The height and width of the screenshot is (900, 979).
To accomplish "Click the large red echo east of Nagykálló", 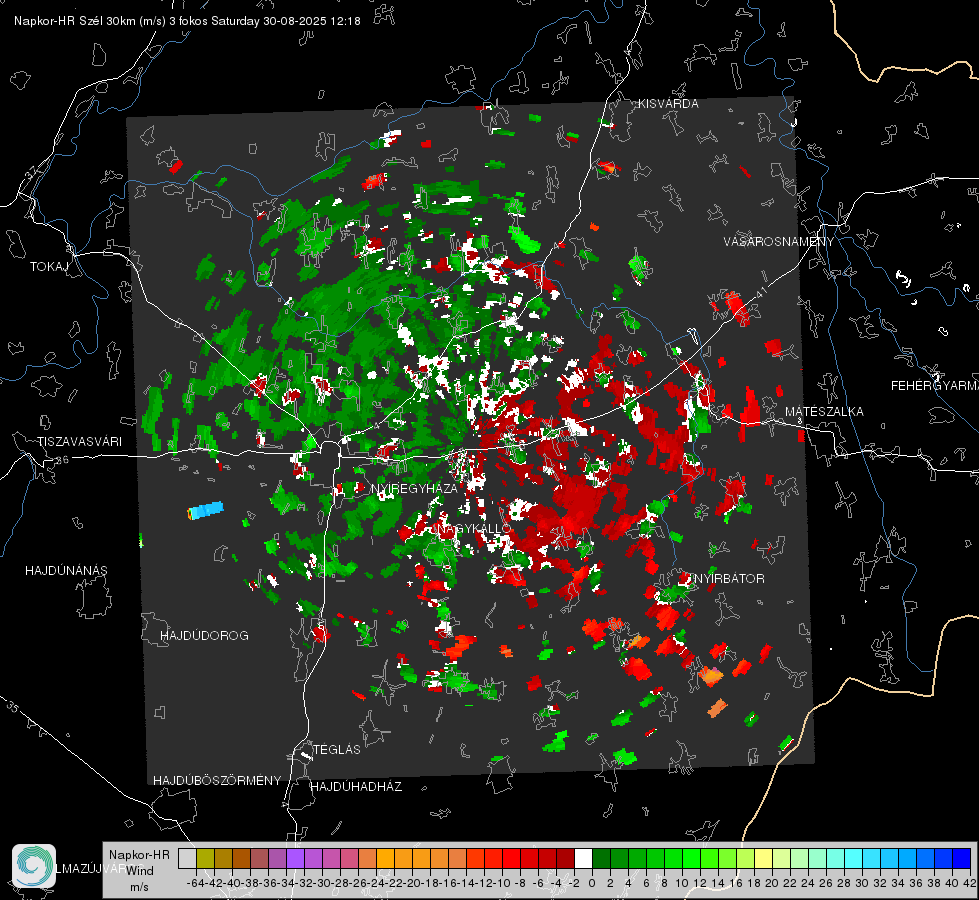I will [578, 503].
